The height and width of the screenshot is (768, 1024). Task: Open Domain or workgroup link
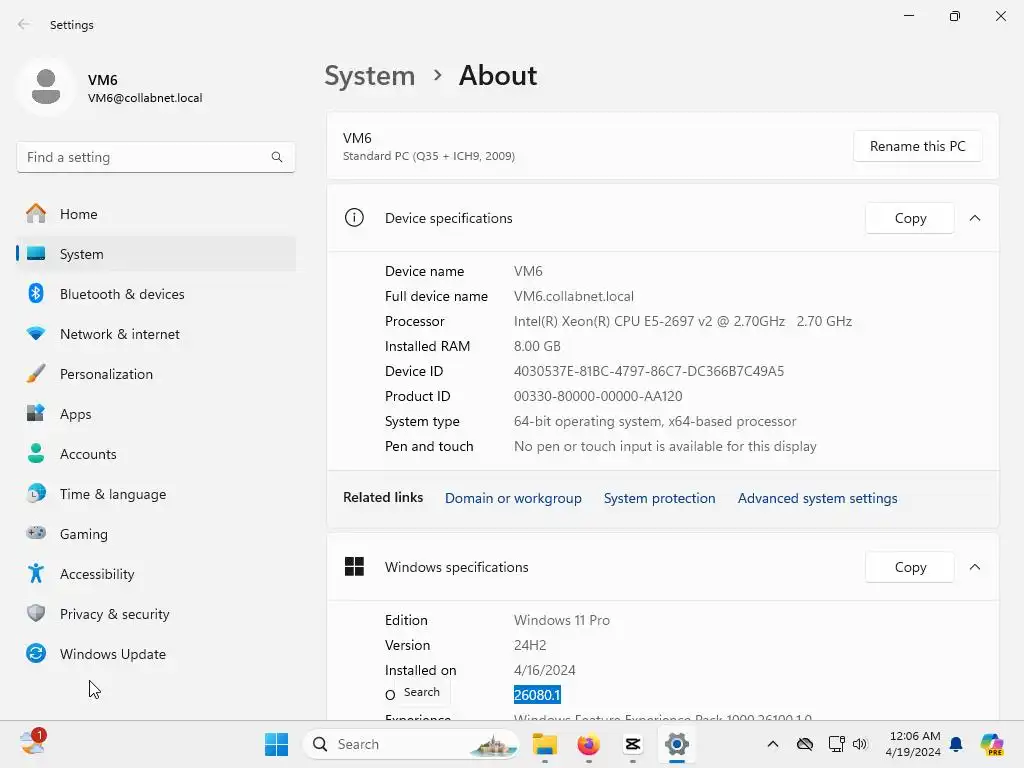click(513, 498)
